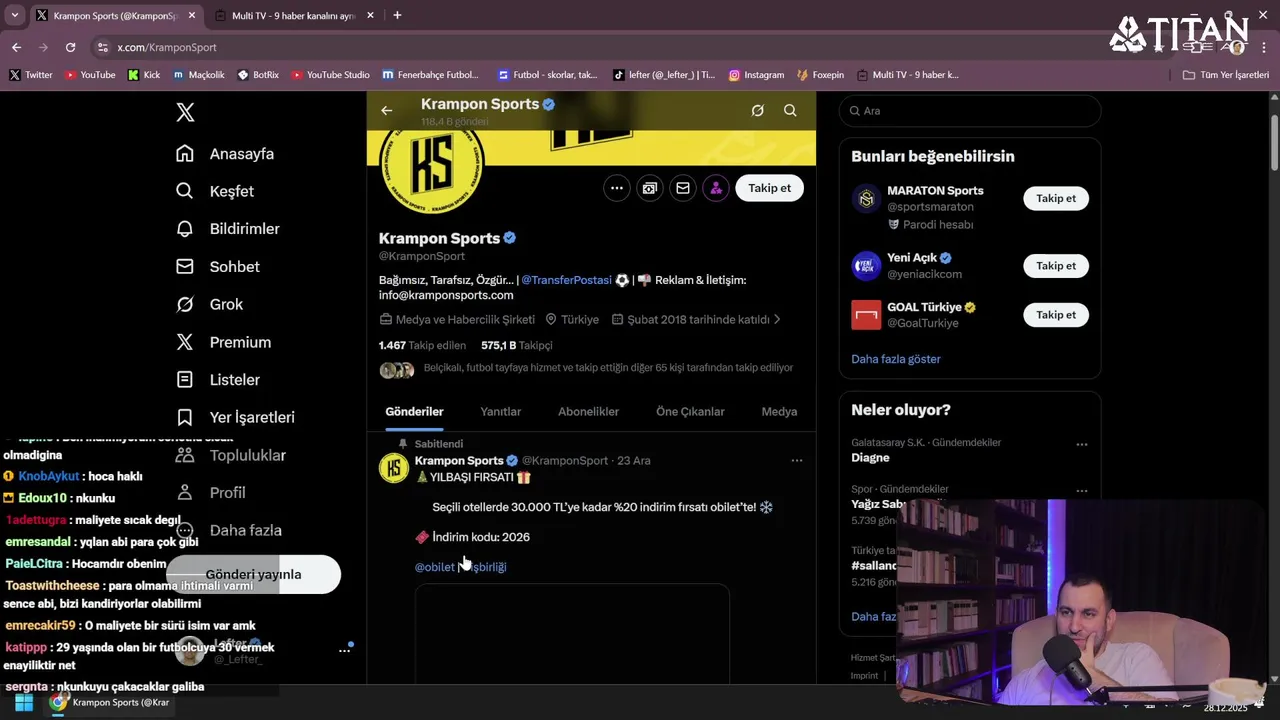Open Diagne trend more options
This screenshot has height=720, width=1280.
tap(1082, 444)
